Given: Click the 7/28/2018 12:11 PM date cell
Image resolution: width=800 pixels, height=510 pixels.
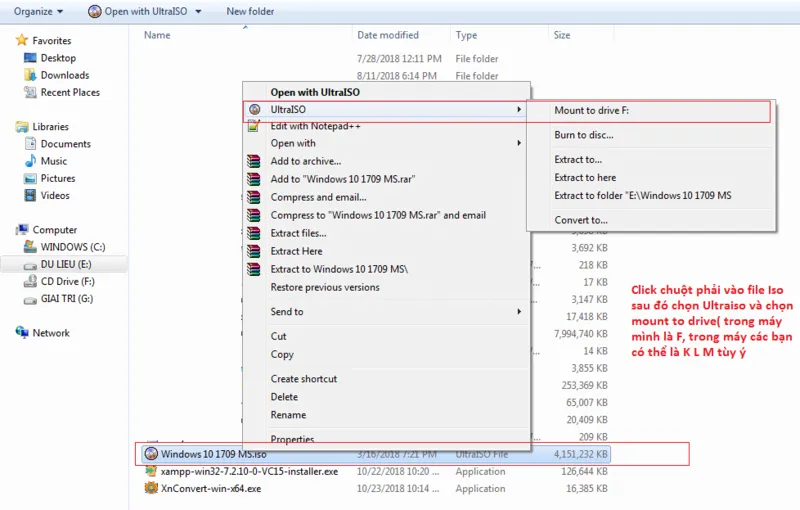Looking at the screenshot, I should pyautogui.click(x=399, y=59).
